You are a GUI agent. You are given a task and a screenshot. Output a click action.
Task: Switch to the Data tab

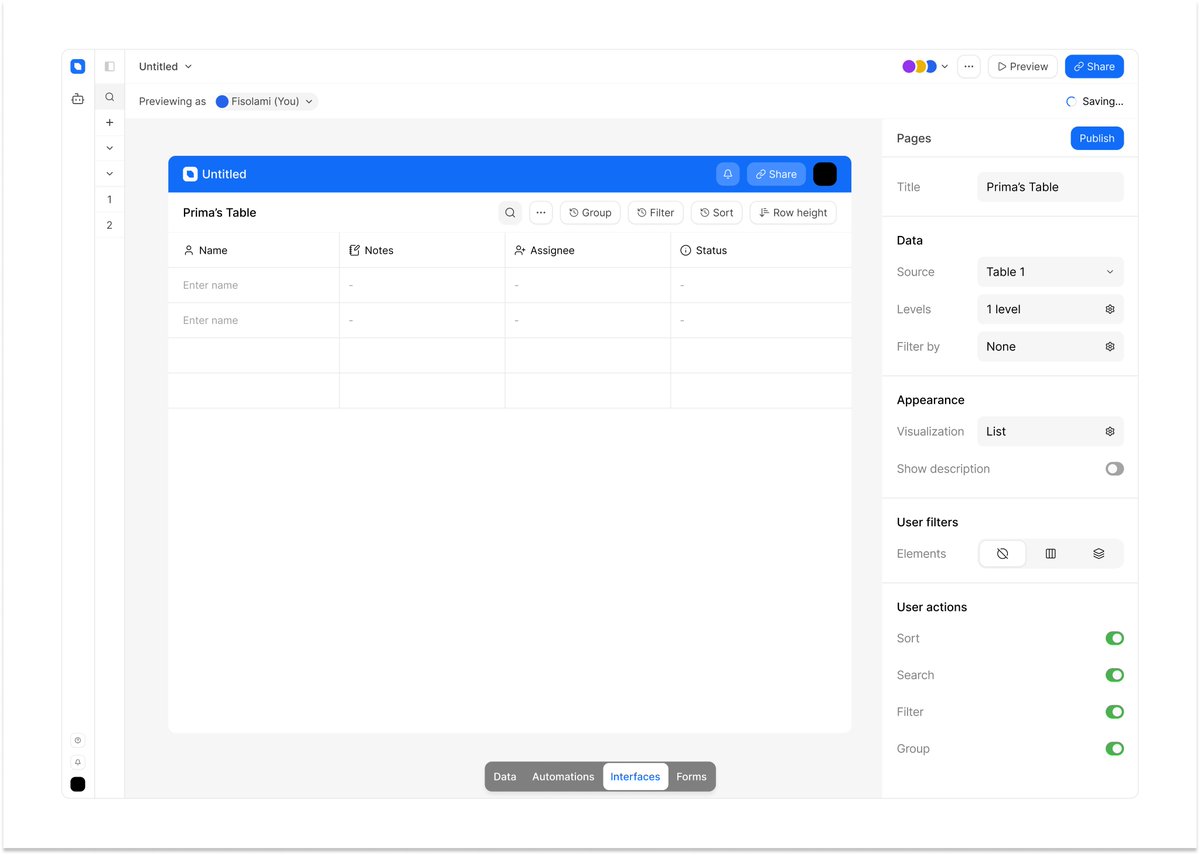tap(505, 777)
